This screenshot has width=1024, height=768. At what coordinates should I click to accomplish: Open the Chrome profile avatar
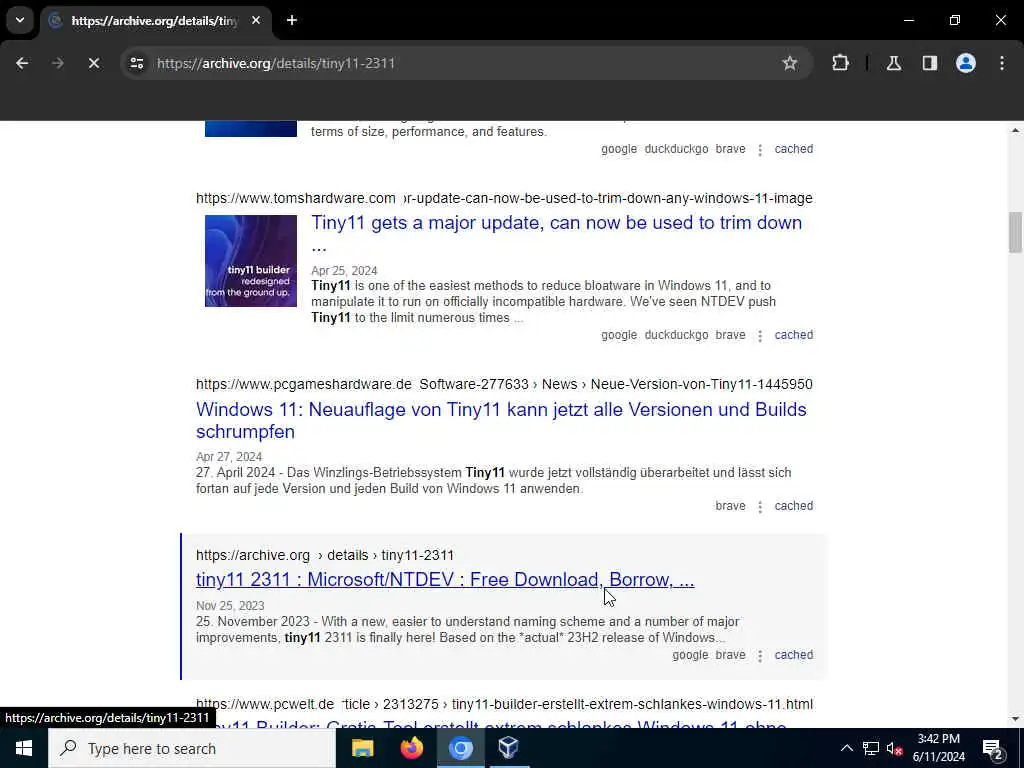tap(966, 63)
